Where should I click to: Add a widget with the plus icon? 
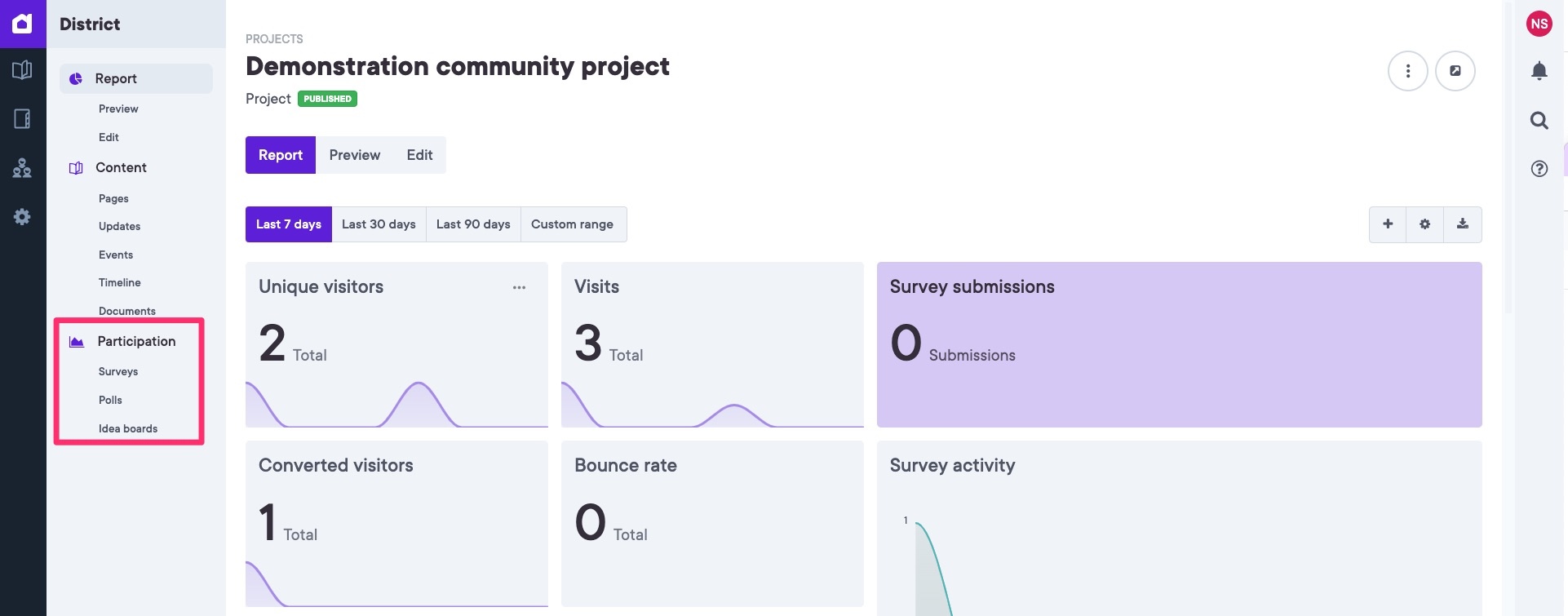point(1387,224)
